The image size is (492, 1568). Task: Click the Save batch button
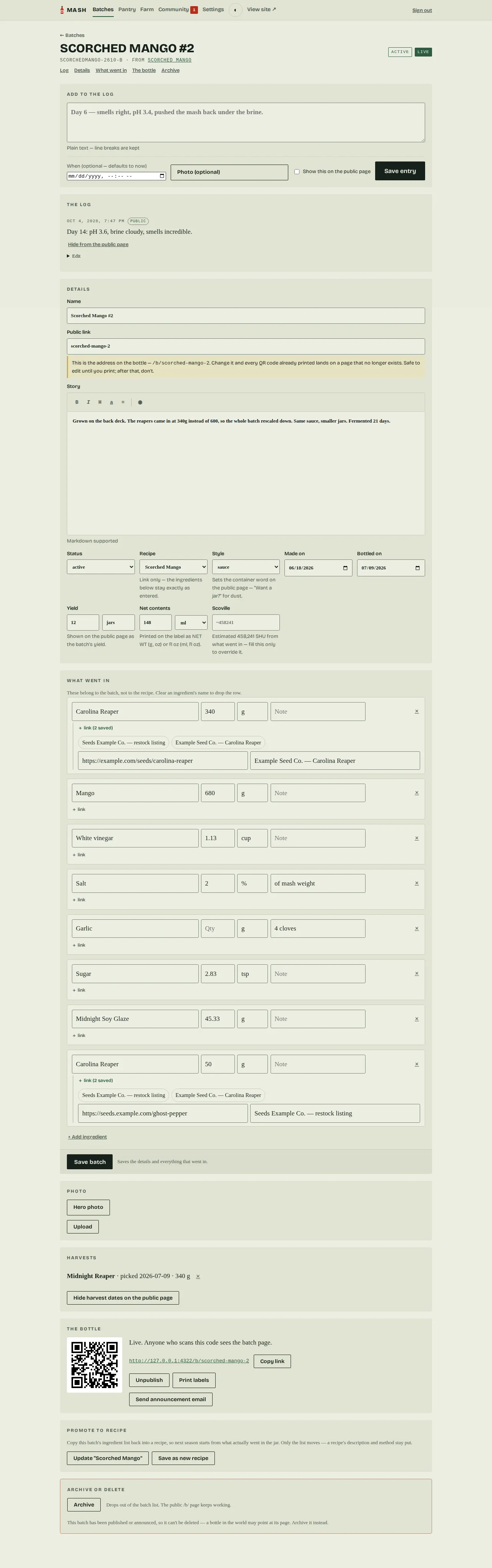pos(90,1162)
